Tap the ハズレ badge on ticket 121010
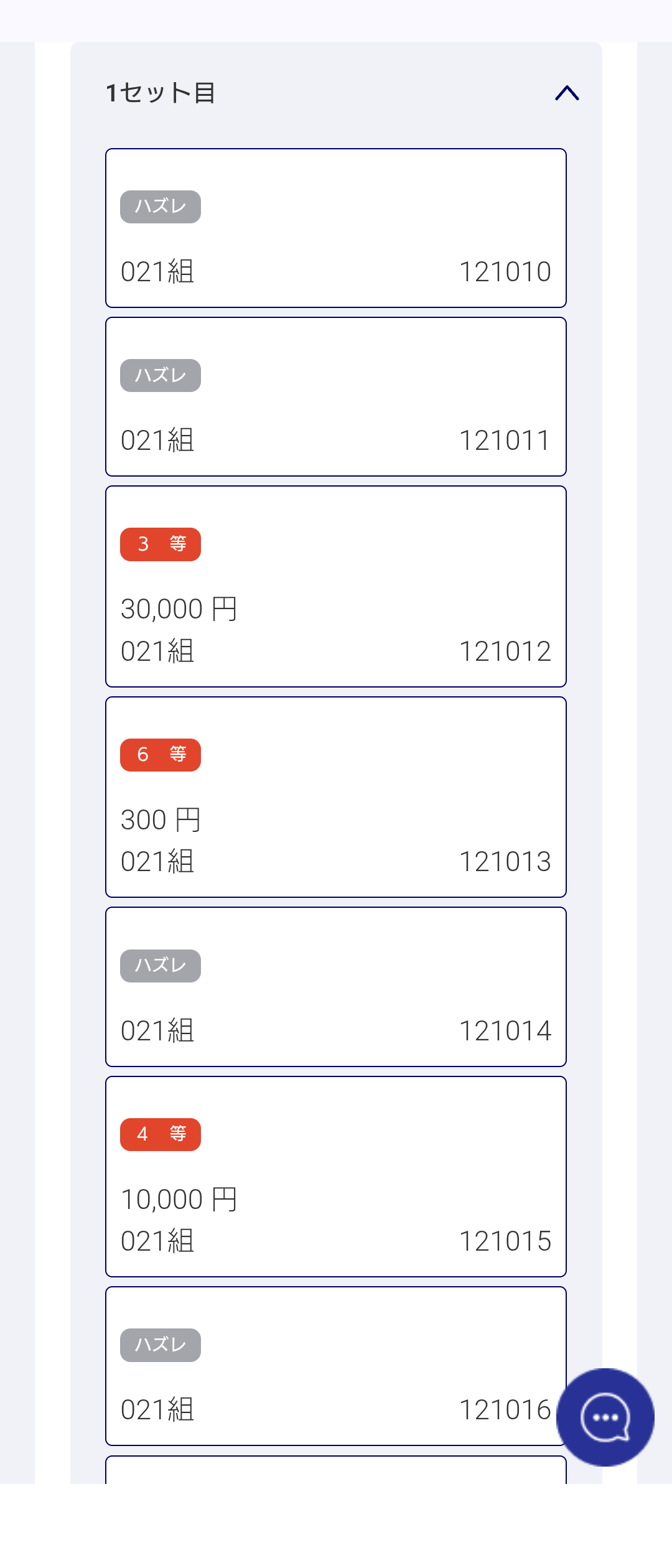 tap(161, 207)
